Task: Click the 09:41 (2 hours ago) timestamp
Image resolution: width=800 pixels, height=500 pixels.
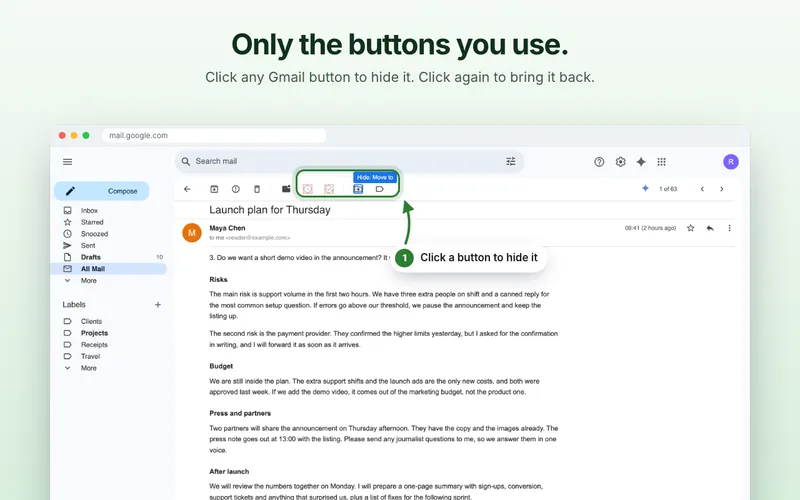Action: click(650, 228)
